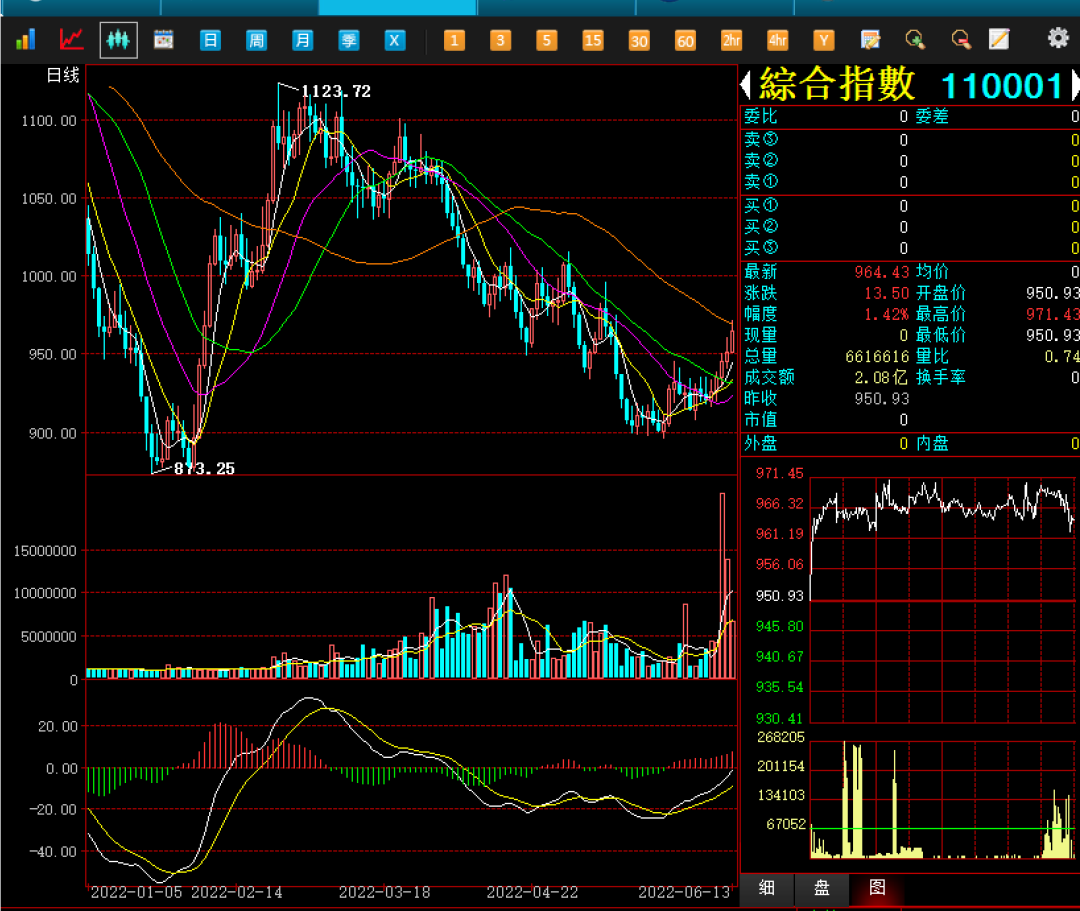Click the 15000000 volume axis label
The image size is (1080, 911).
tap(45, 551)
